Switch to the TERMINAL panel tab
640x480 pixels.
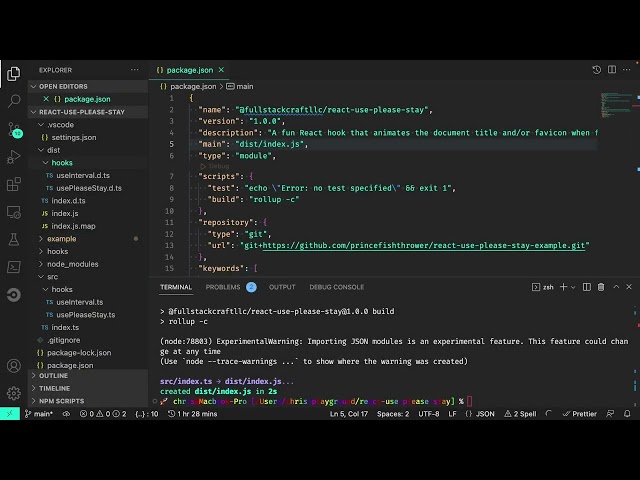(176, 287)
